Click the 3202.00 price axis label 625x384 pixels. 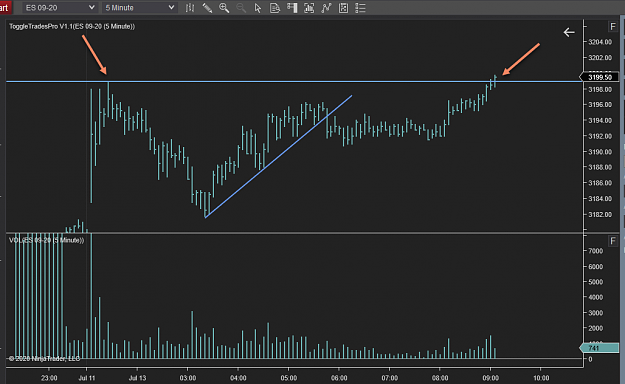(x=600, y=57)
